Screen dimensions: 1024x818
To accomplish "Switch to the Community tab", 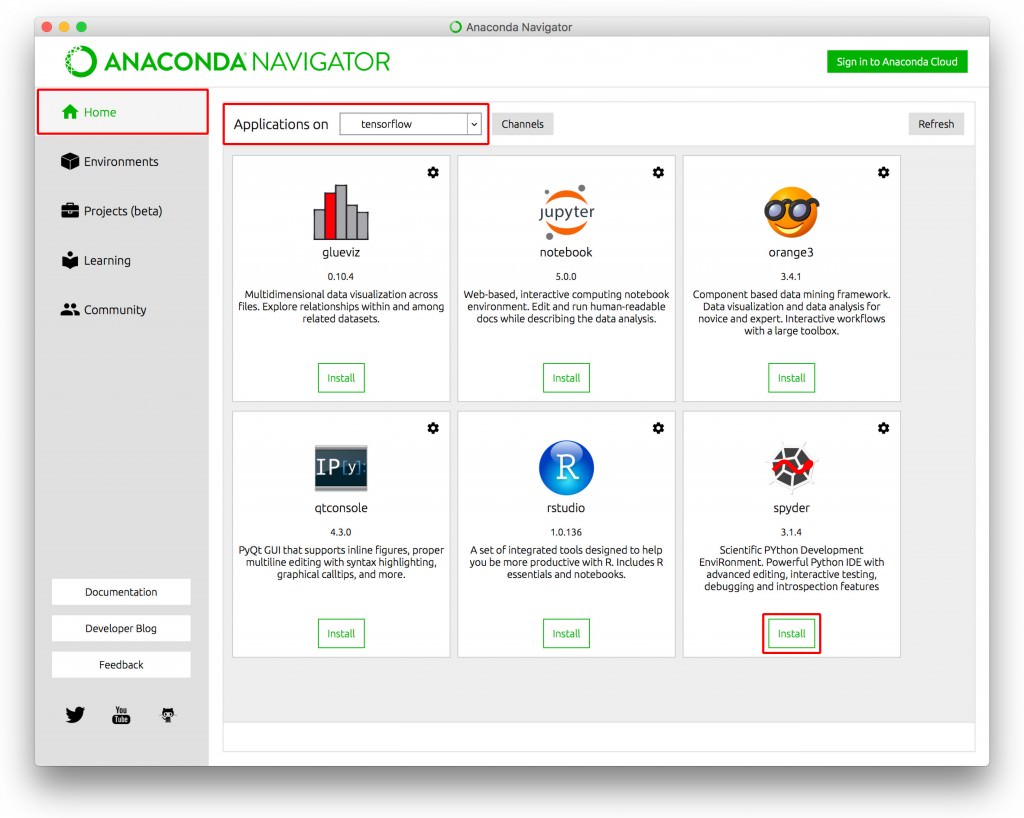I will point(123,309).
